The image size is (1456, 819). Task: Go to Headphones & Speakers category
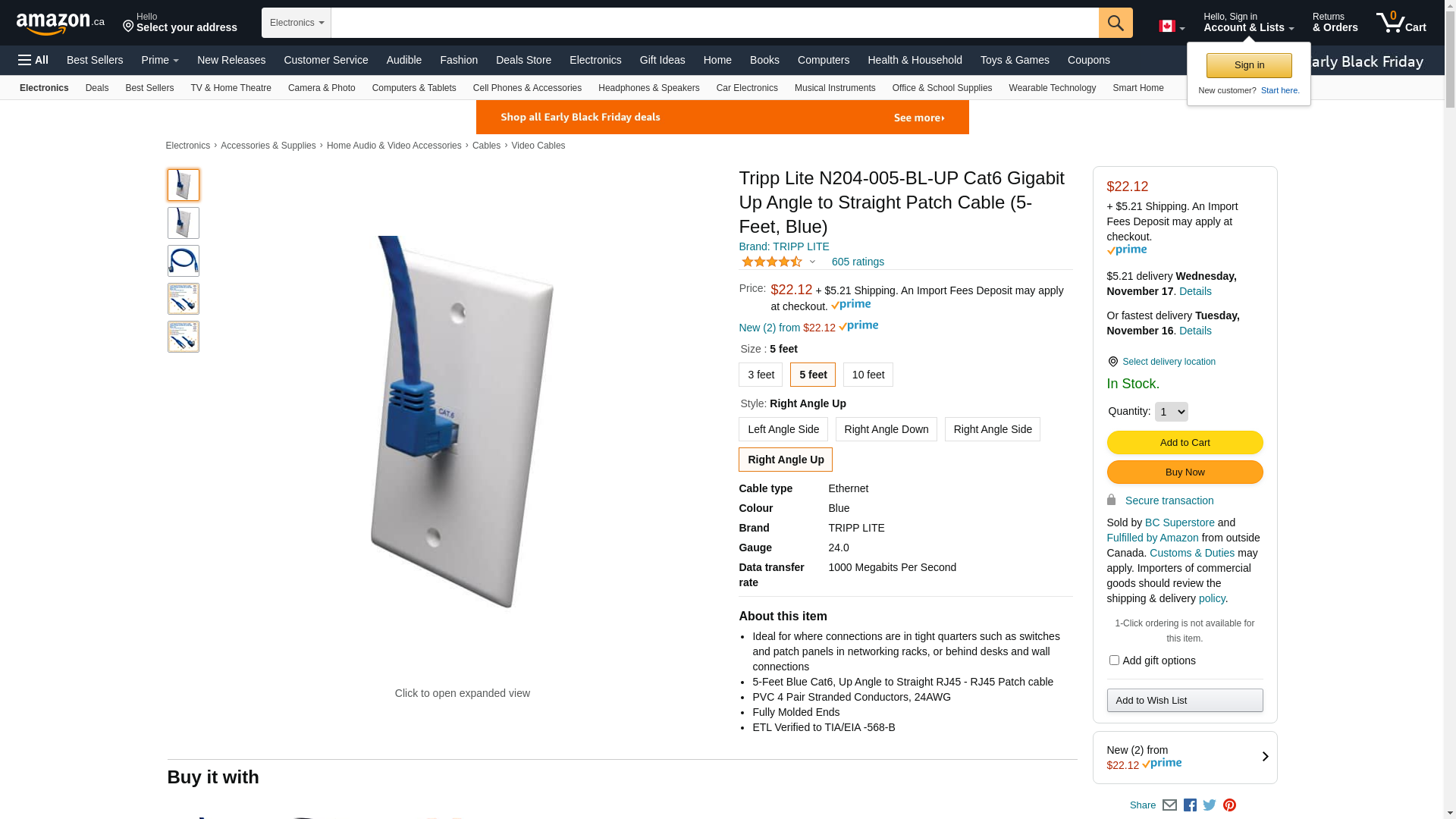(648, 88)
